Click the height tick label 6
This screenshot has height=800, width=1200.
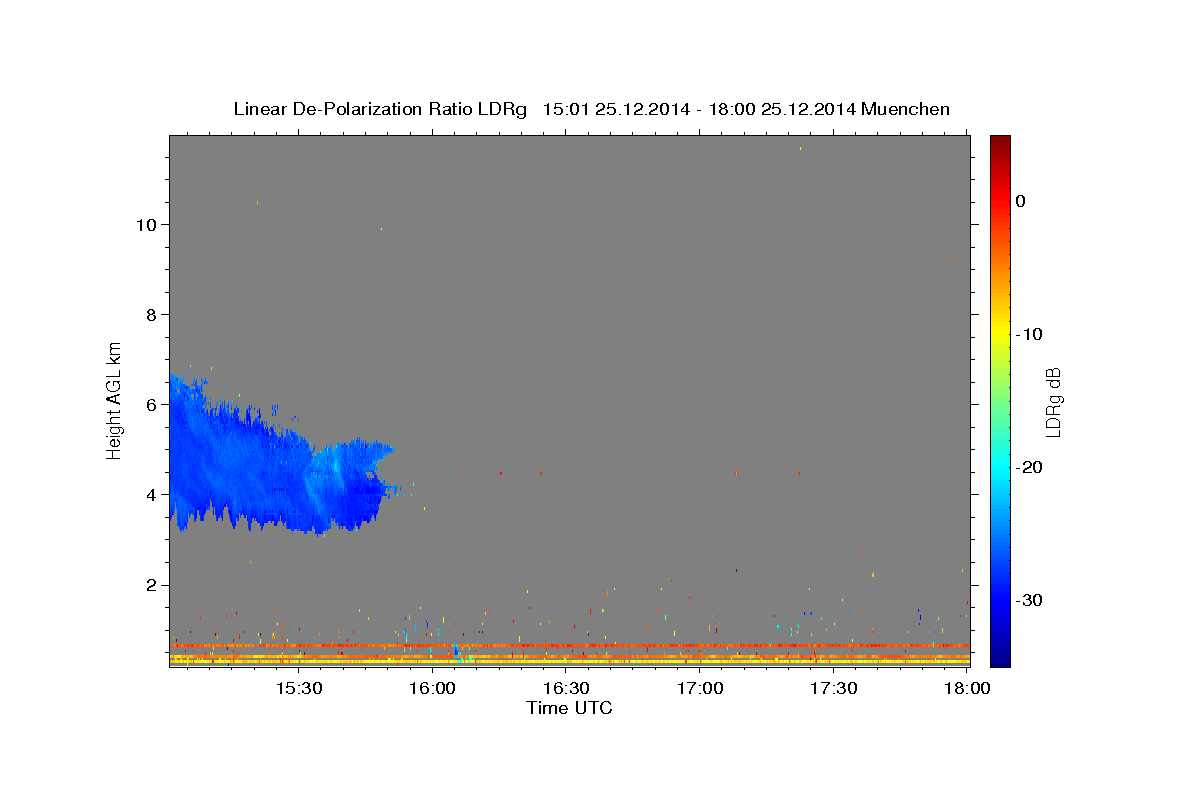[x=151, y=404]
